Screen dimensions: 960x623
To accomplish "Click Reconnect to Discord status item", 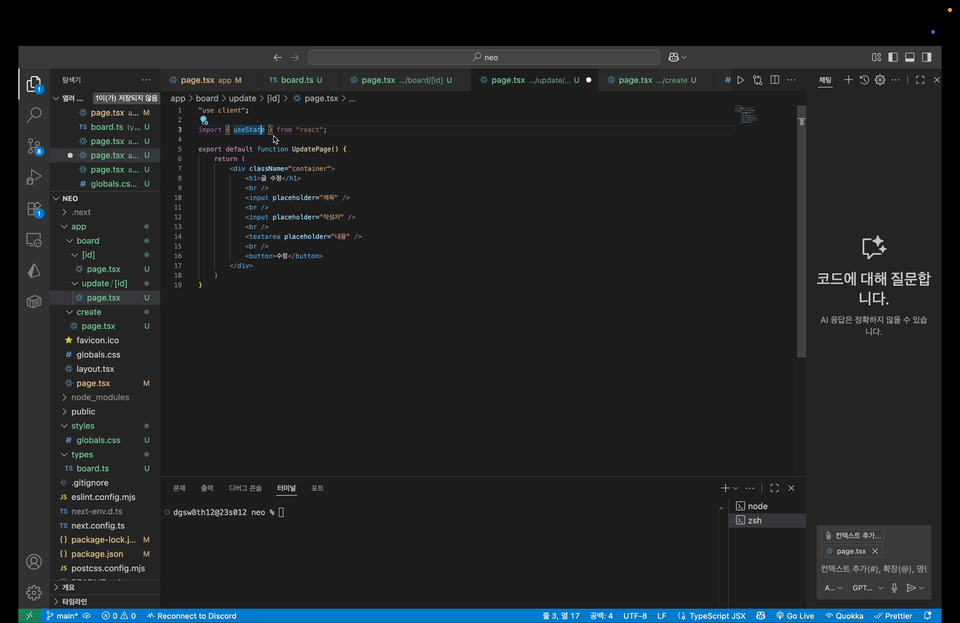I will pyautogui.click(x=192, y=616).
